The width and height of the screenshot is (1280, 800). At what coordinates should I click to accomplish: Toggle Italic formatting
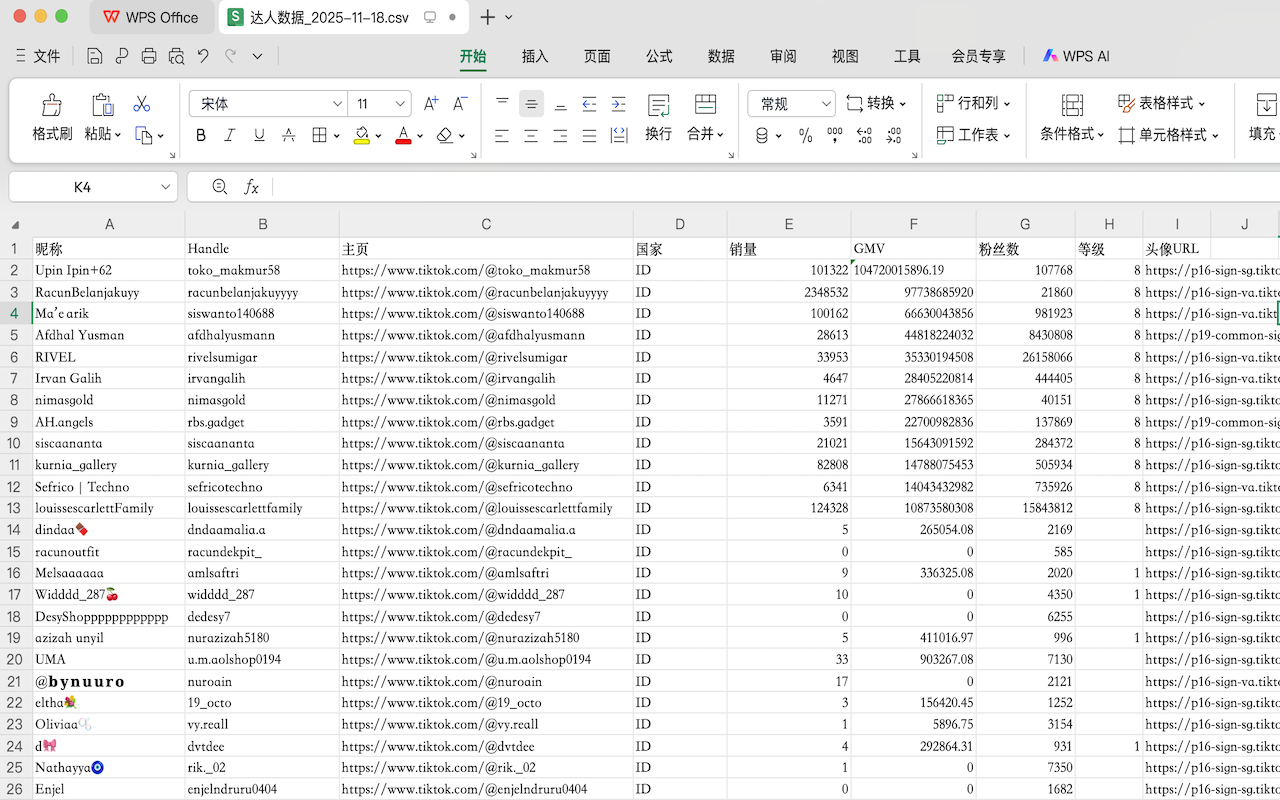point(230,135)
